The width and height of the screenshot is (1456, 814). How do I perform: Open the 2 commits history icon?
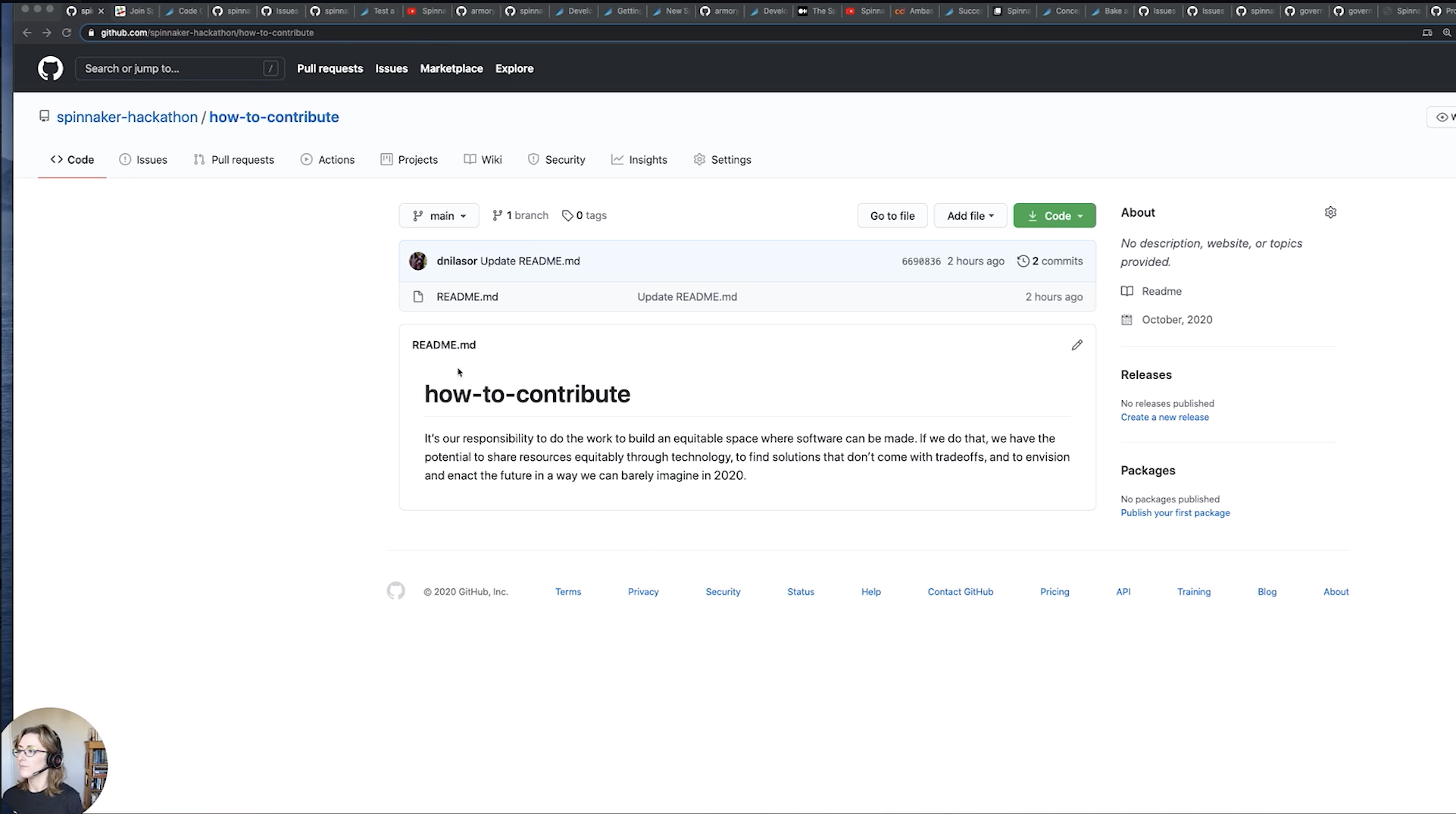click(x=1023, y=261)
